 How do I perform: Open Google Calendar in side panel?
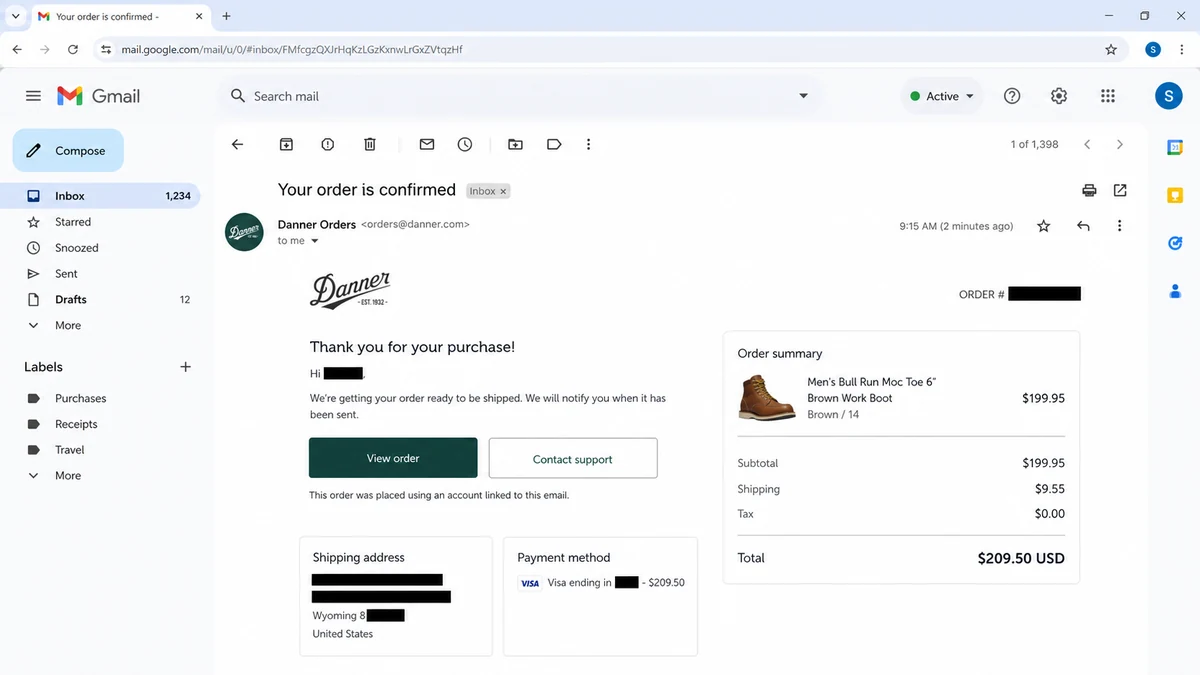[1175, 147]
